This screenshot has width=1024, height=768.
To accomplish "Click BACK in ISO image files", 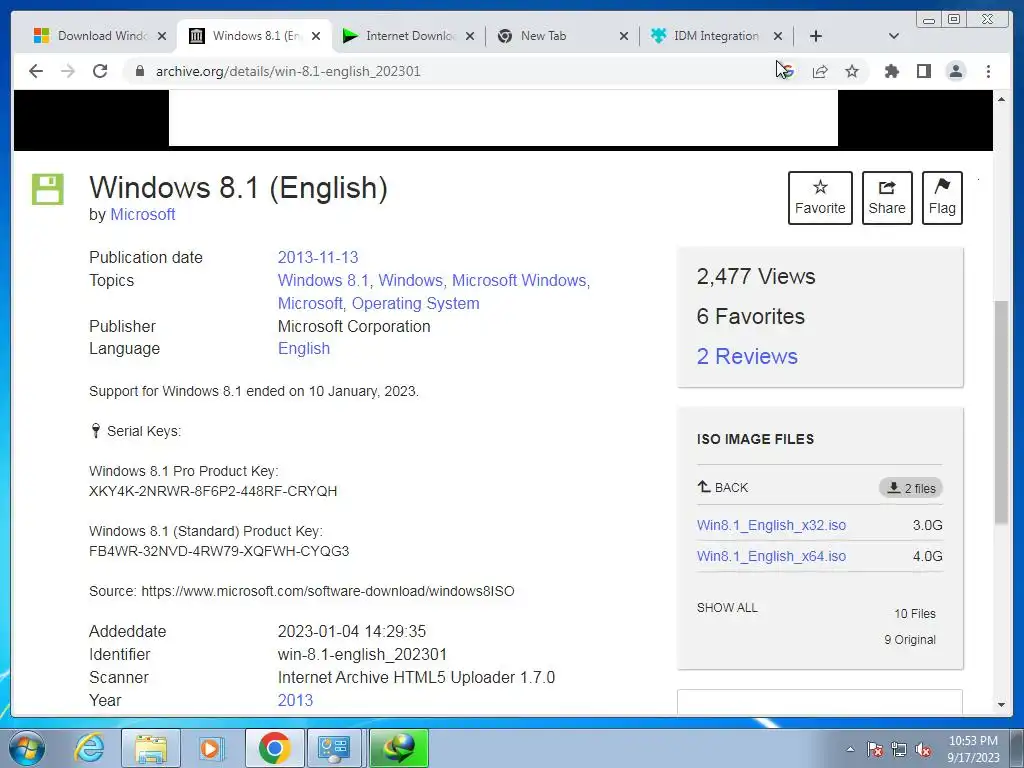I will 722,487.
